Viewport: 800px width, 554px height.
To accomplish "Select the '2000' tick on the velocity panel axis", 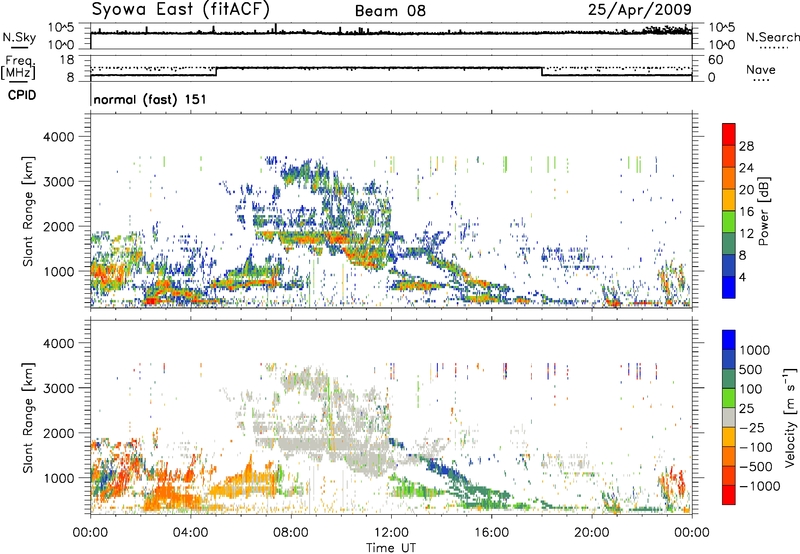I will (58, 433).
